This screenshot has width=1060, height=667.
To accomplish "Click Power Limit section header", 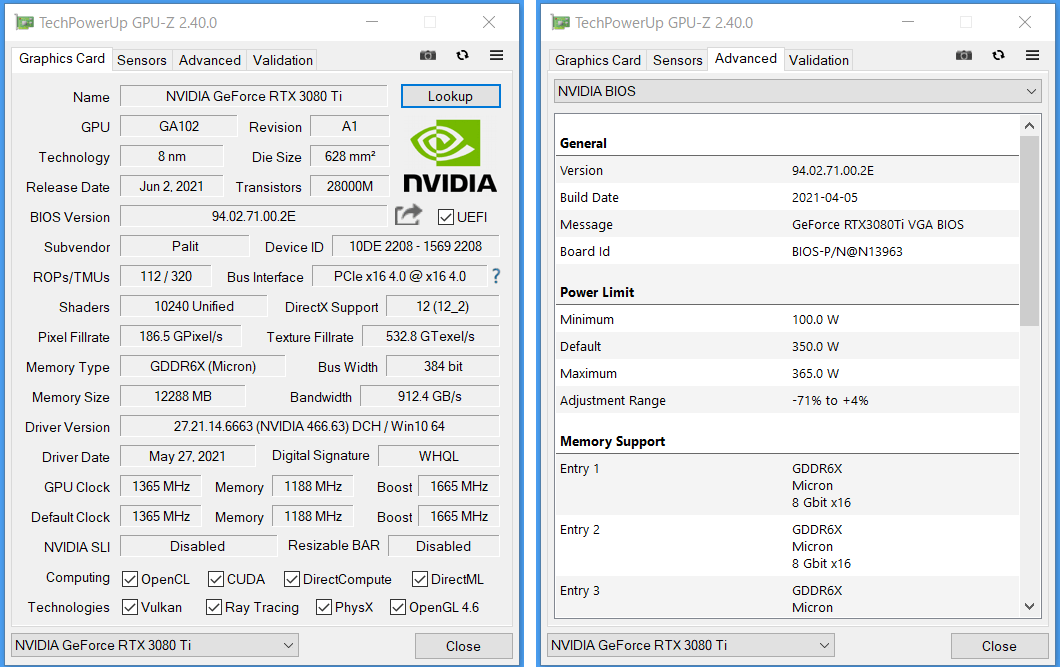I will [597, 292].
